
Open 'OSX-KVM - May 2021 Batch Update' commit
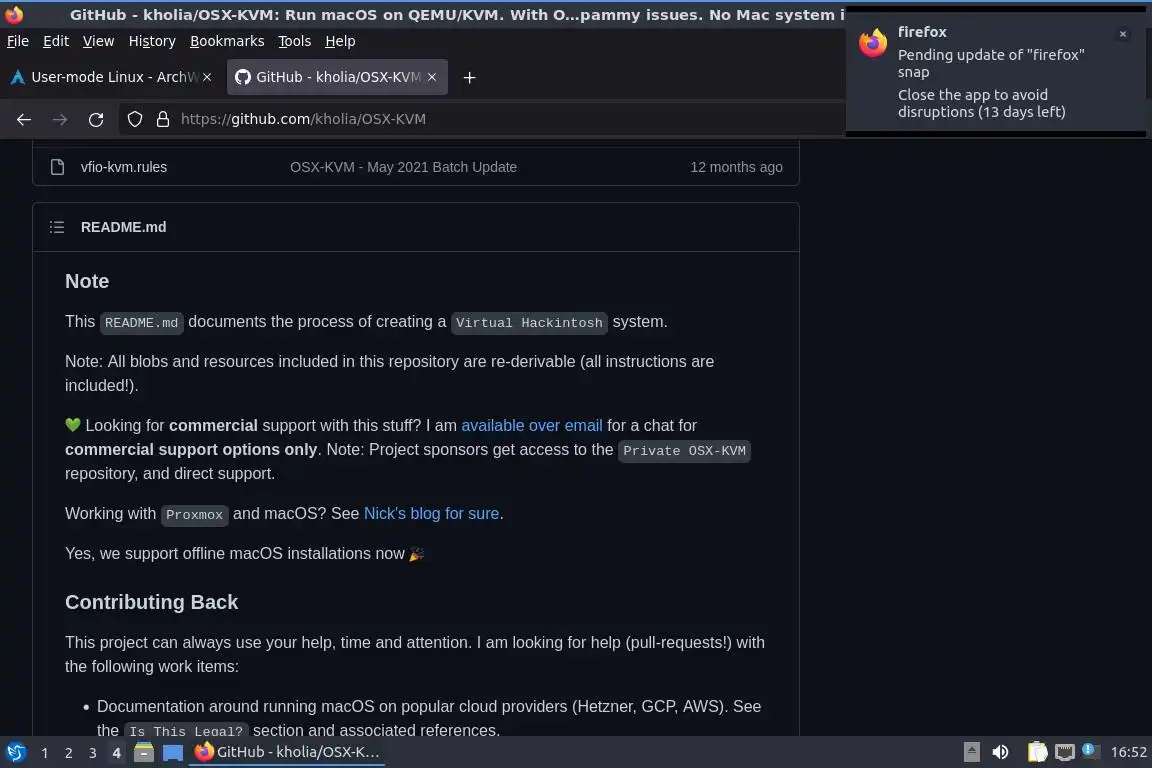[403, 167]
